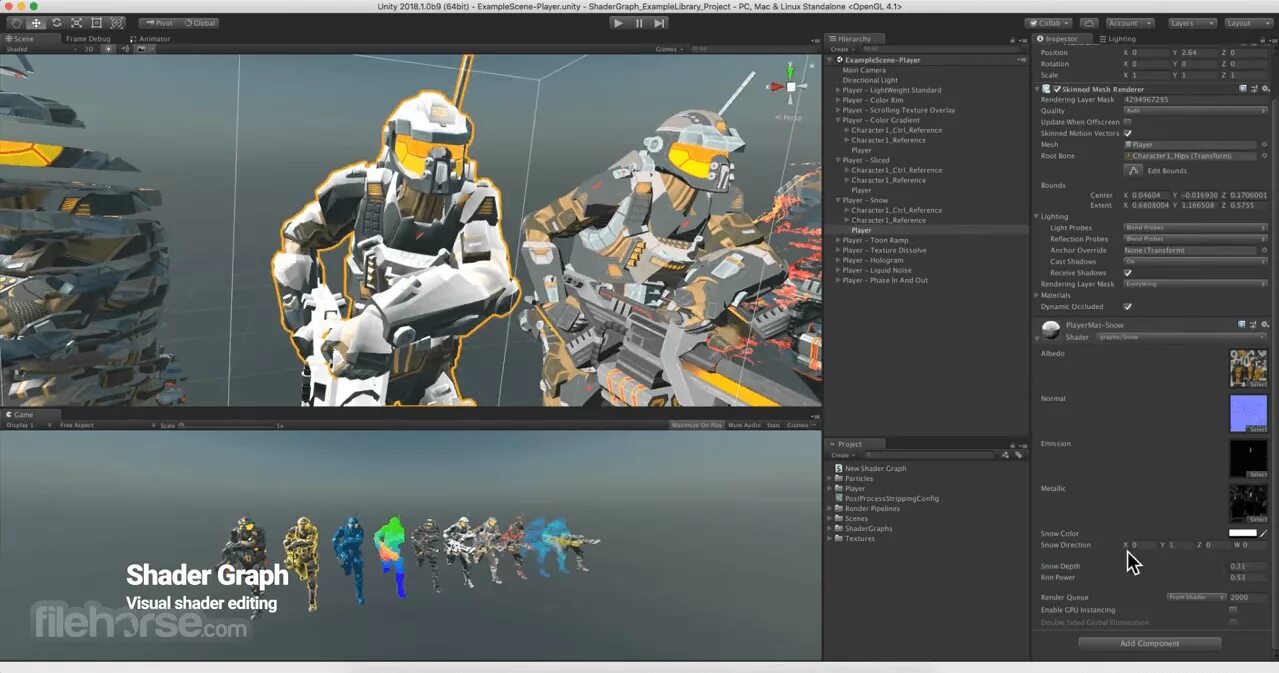This screenshot has width=1279, height=673.
Task: Open the Snow Color swatch picker
Action: point(1243,533)
